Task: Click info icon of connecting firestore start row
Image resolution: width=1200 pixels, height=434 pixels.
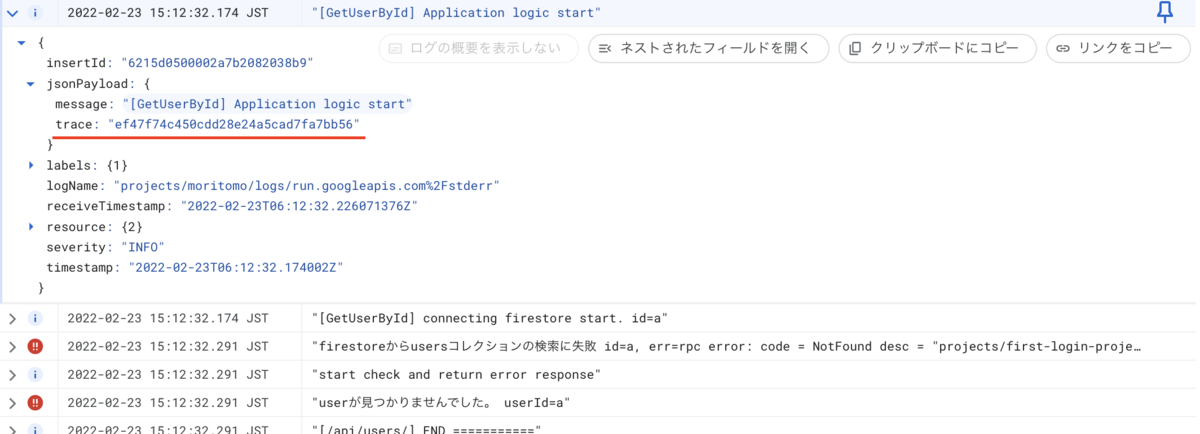Action: pyautogui.click(x=35, y=319)
